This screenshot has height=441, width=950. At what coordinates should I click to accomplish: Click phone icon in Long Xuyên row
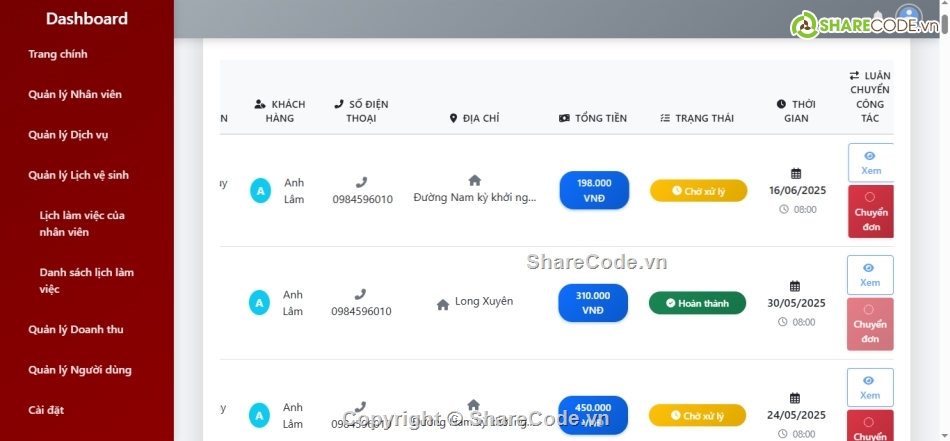(360, 294)
